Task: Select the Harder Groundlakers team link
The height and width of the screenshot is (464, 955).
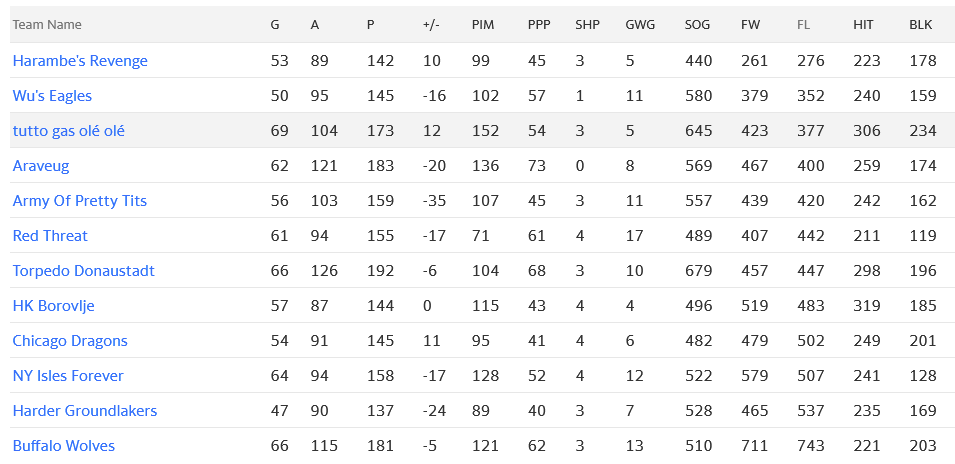Action: (x=85, y=411)
